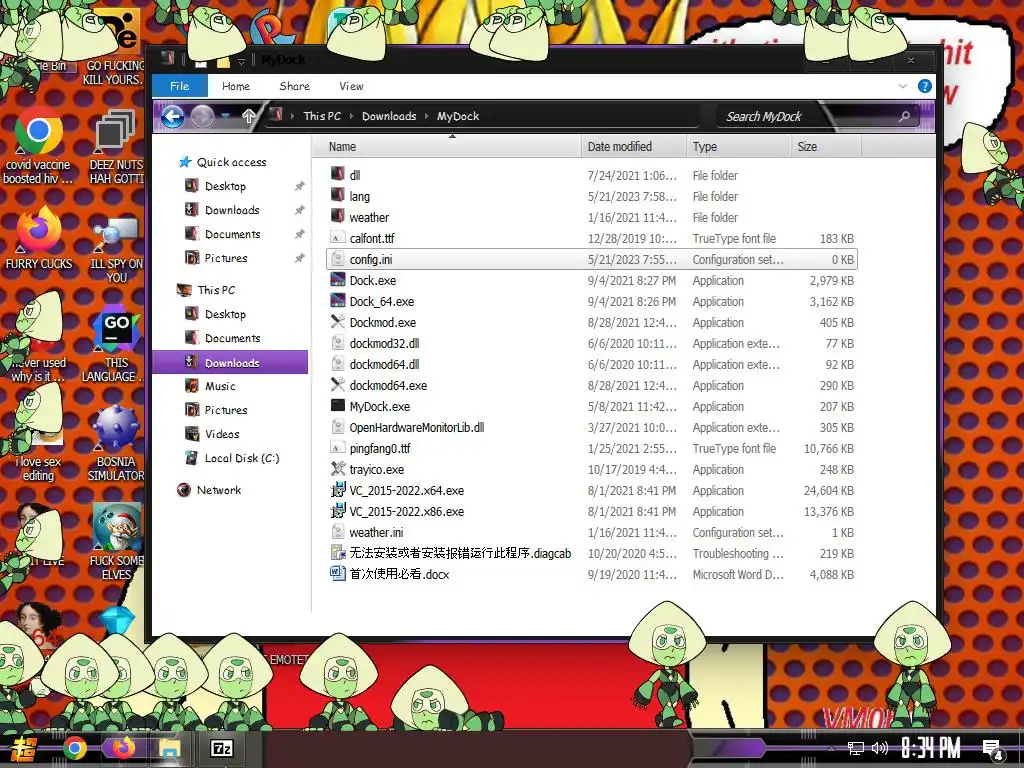The width and height of the screenshot is (1024, 768).
Task: Sort by the Size column header
Action: (826, 146)
